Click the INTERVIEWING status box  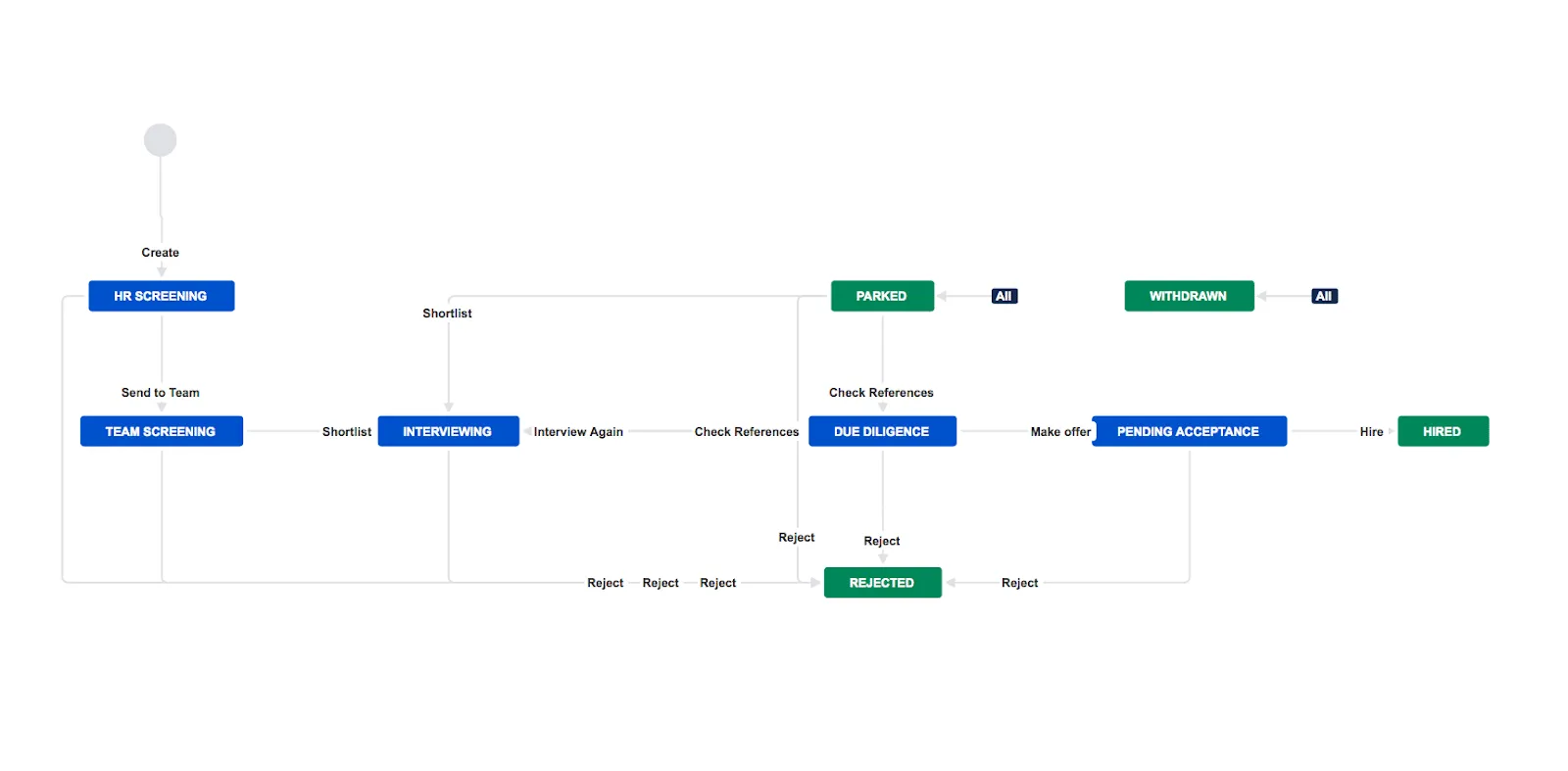[448, 431]
